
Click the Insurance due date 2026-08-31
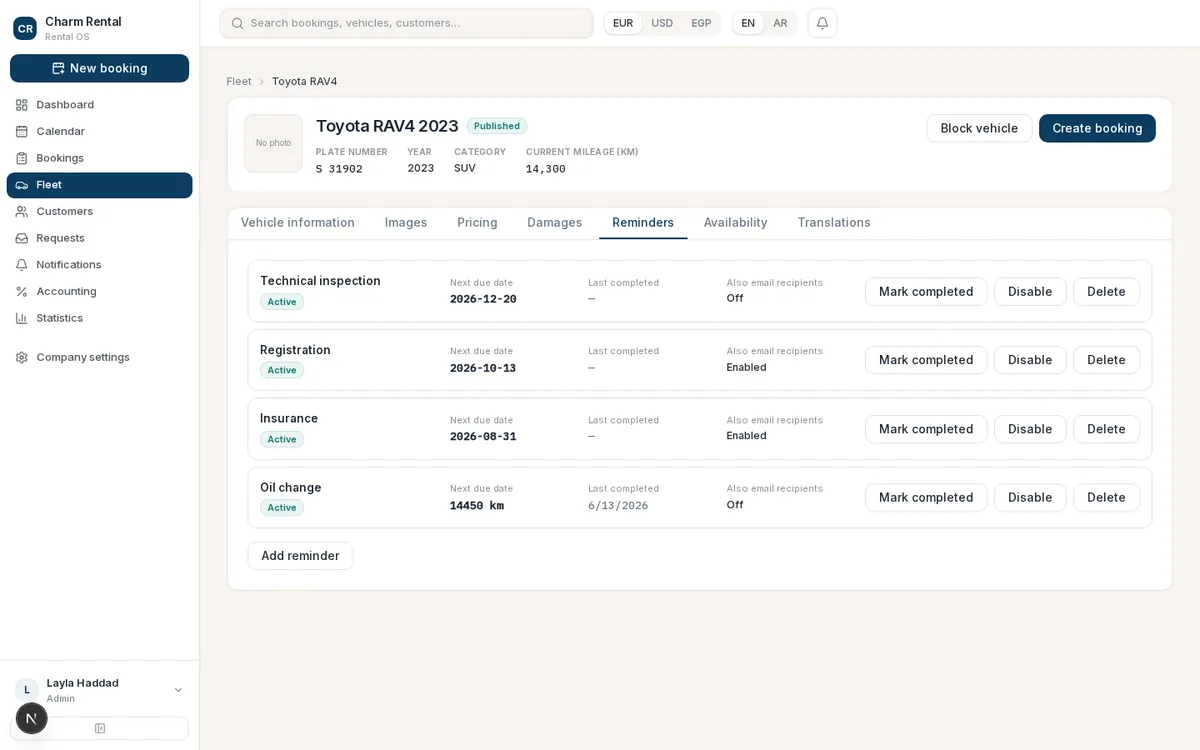click(x=483, y=437)
